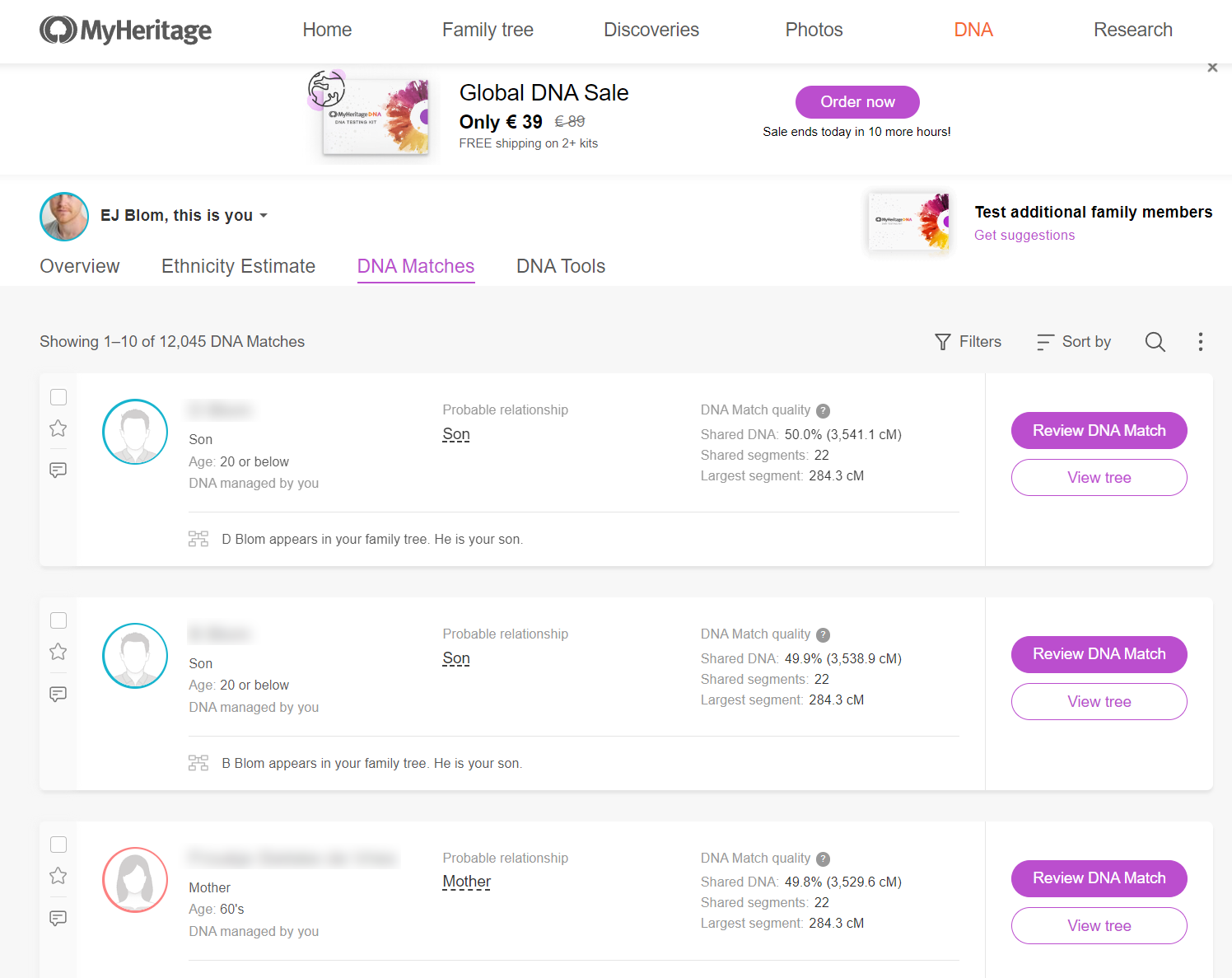Click the probable relationship Mother link
The width and height of the screenshot is (1232, 978).
(467, 882)
